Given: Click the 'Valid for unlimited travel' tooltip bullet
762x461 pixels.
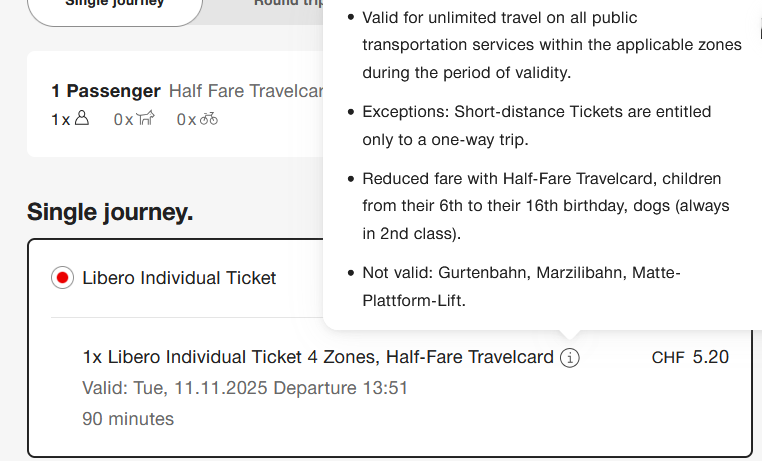Looking at the screenshot, I should pyautogui.click(x=550, y=46).
